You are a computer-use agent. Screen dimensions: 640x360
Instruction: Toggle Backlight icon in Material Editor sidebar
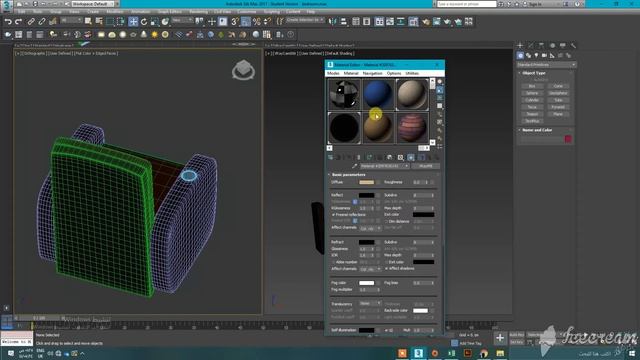[440, 90]
